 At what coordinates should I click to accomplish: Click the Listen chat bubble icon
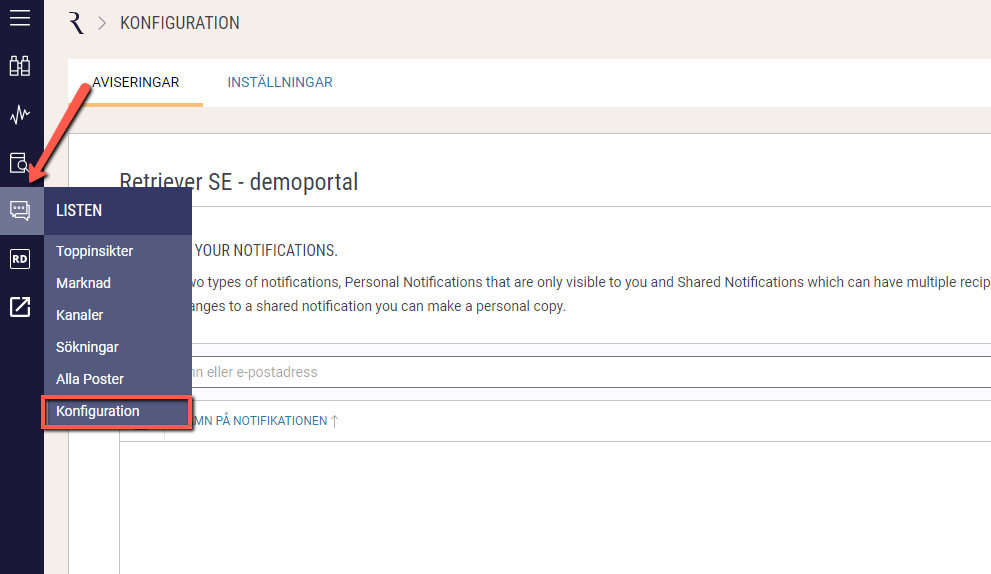(20, 211)
